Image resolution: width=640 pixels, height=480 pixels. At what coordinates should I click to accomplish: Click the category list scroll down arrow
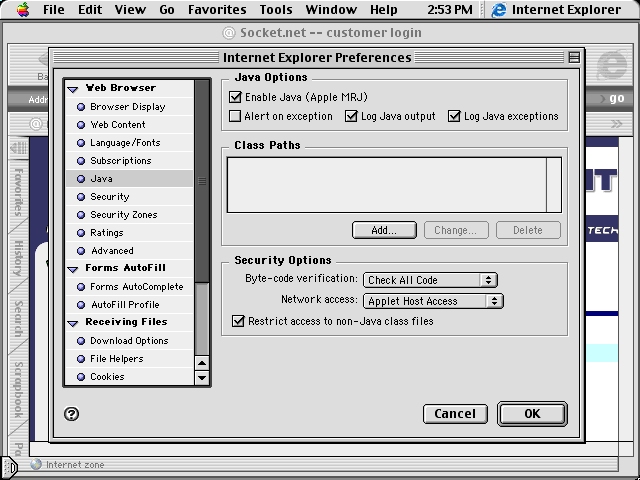[202, 378]
